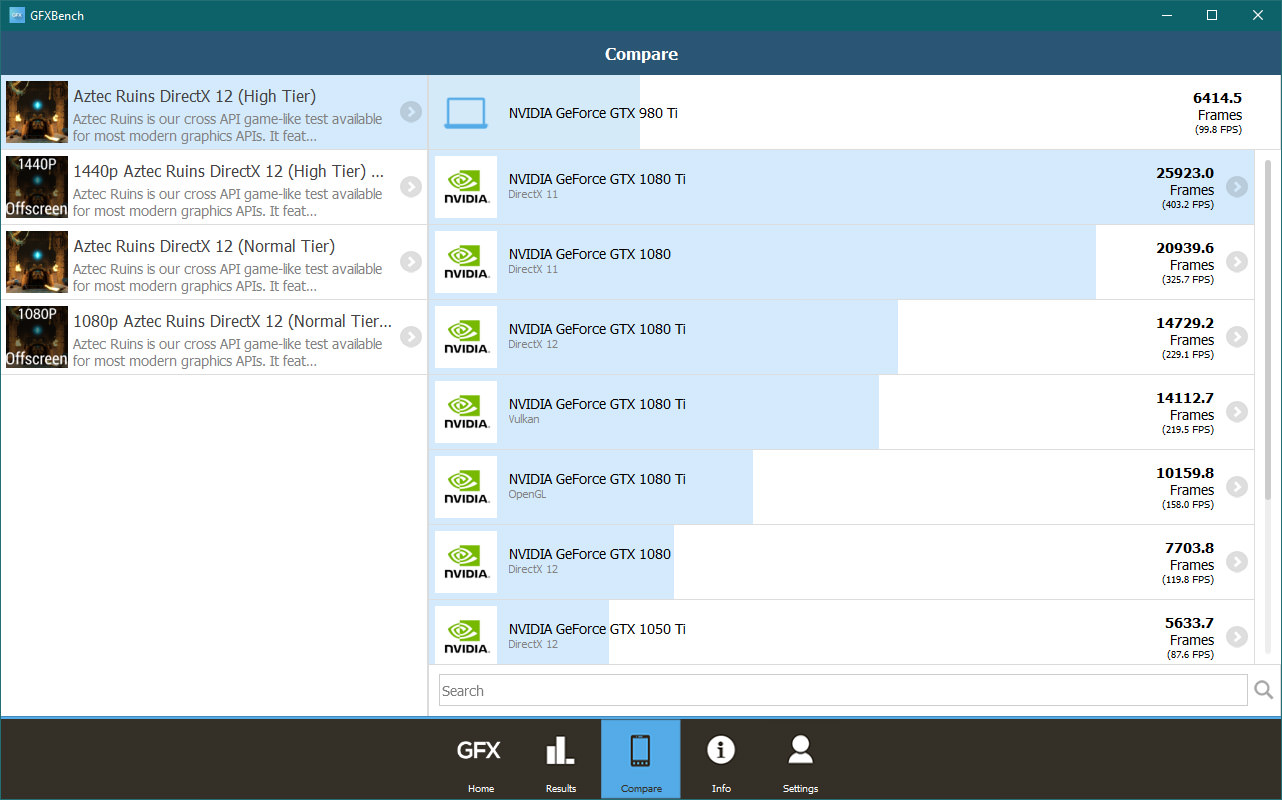Select the 1440P Offscreen test thumbnail

point(37,187)
